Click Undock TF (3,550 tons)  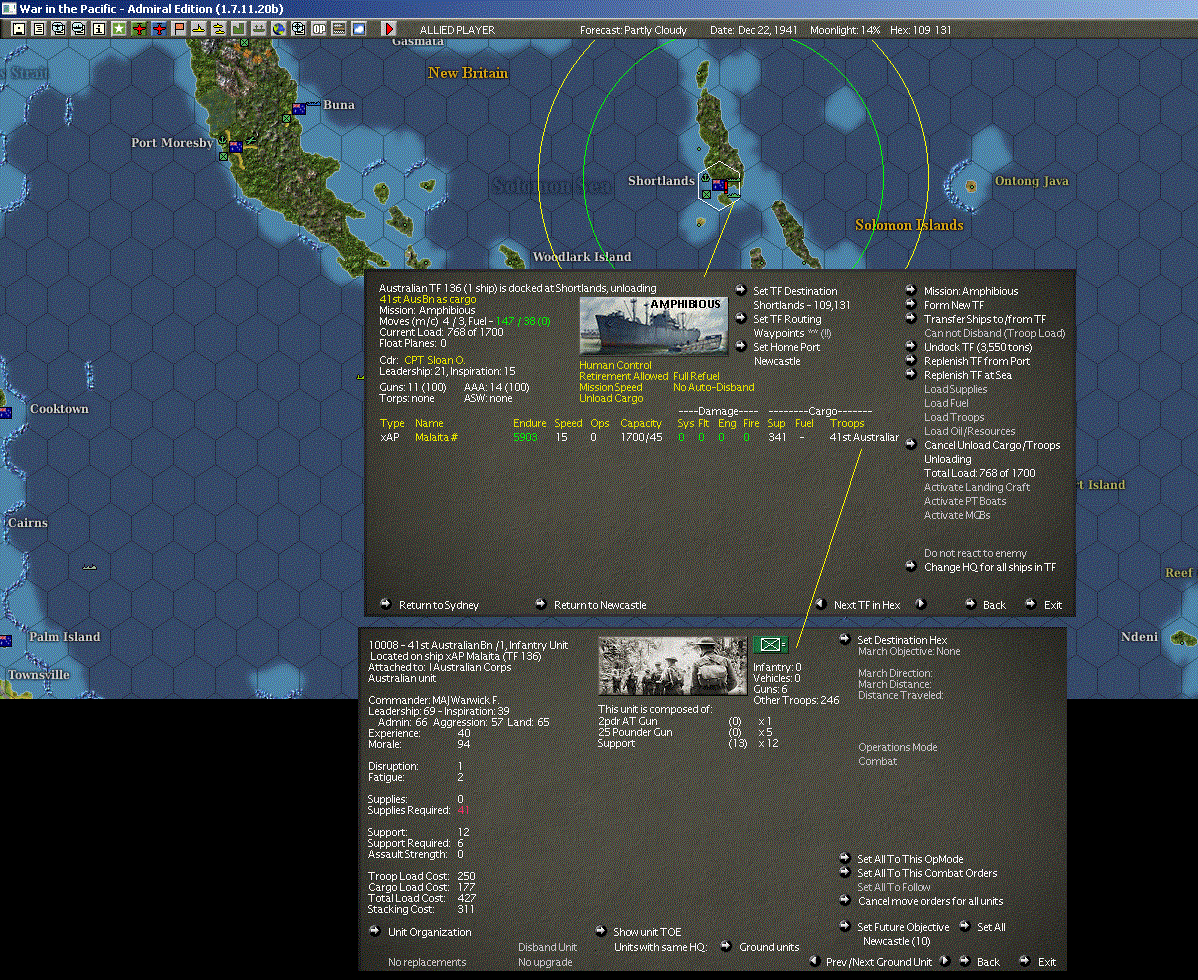977,347
